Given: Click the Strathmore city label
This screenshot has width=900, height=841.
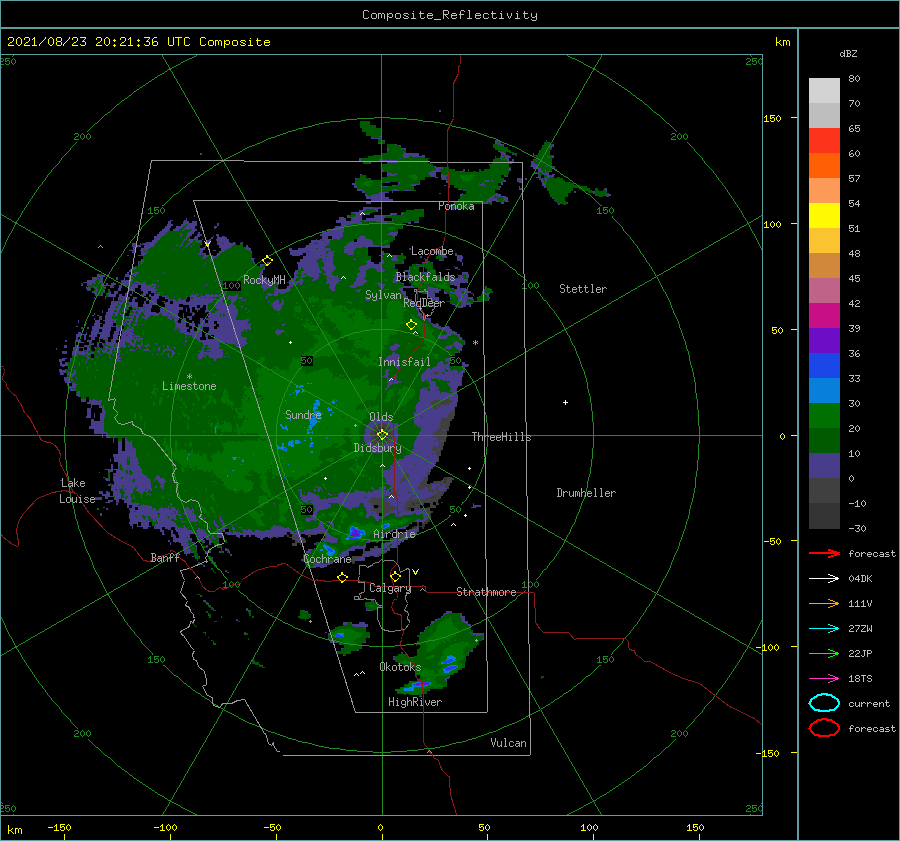Looking at the screenshot, I should coord(486,592).
